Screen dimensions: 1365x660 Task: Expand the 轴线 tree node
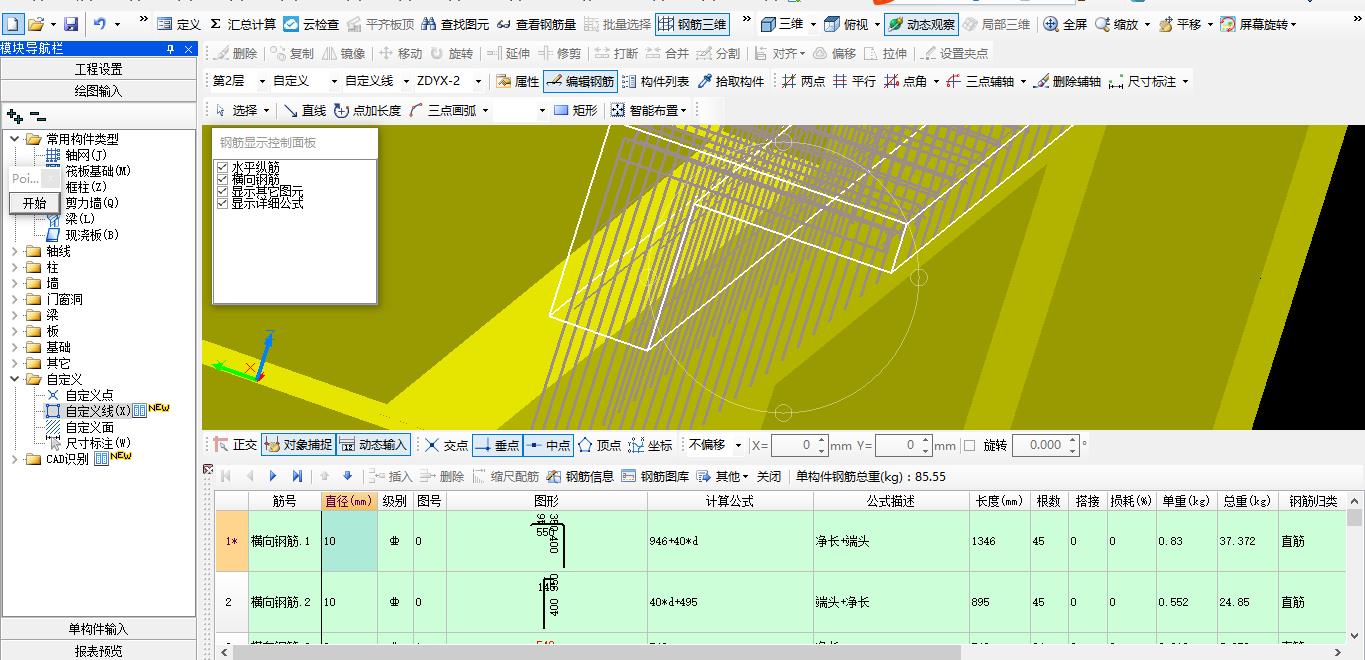tap(15, 251)
